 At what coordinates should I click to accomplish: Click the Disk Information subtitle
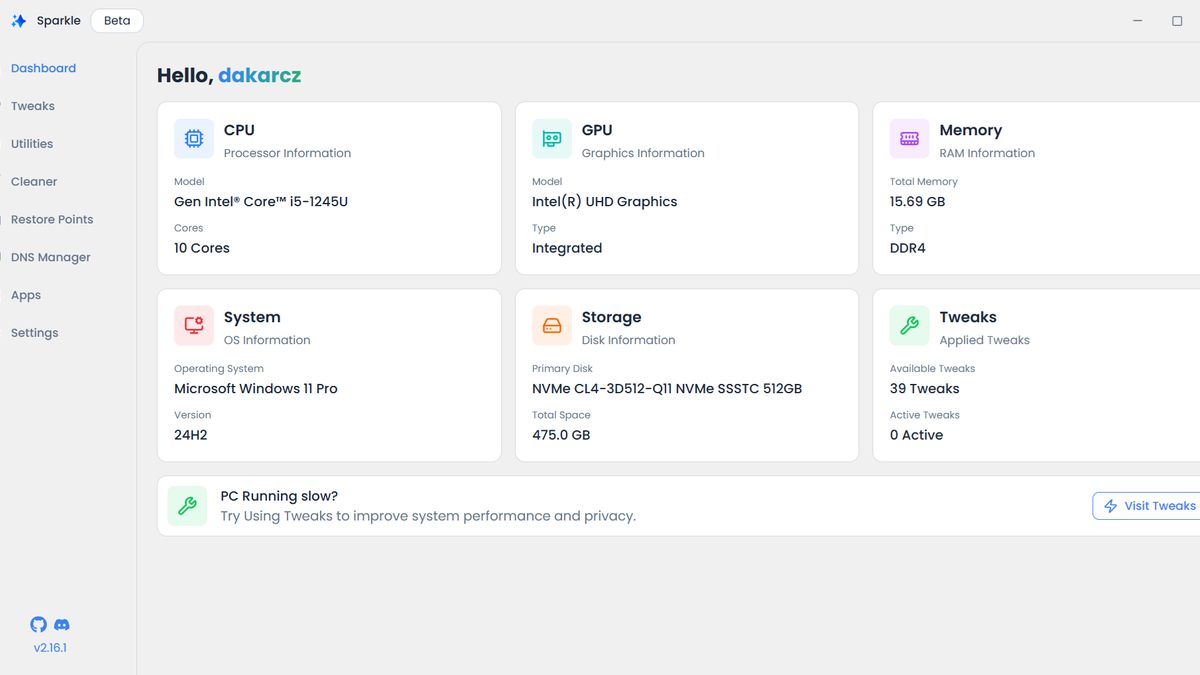(x=628, y=340)
